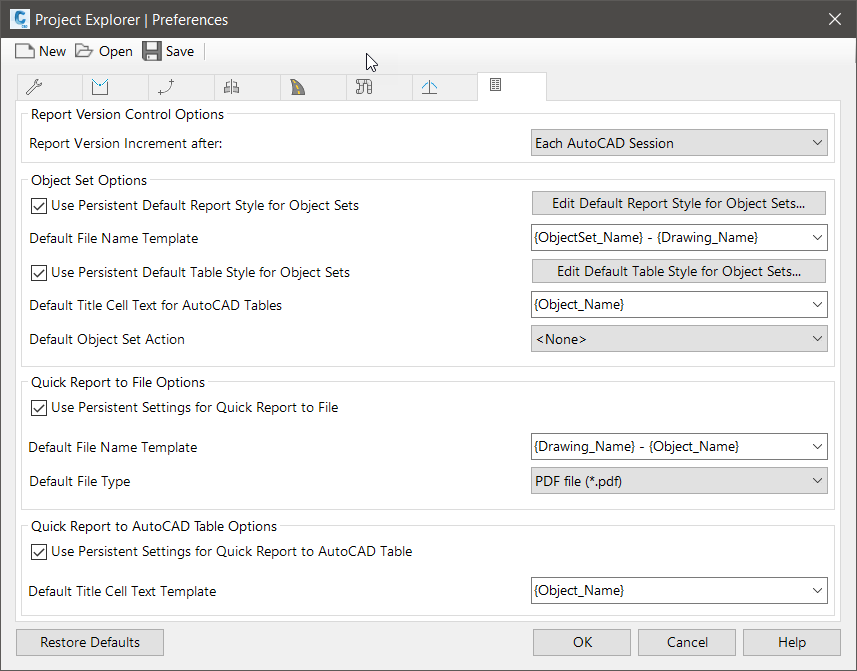Click the Save floppy disk icon
Screen dimensions: 857x671
[x=152, y=51]
